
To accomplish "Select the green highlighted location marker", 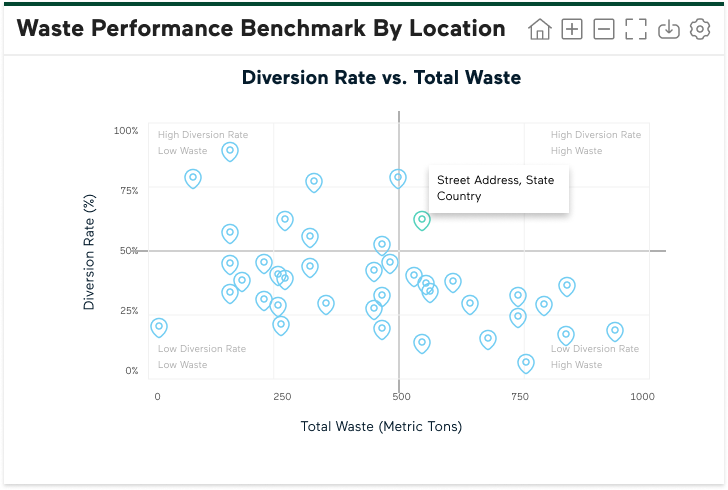I will pyautogui.click(x=422, y=221).
